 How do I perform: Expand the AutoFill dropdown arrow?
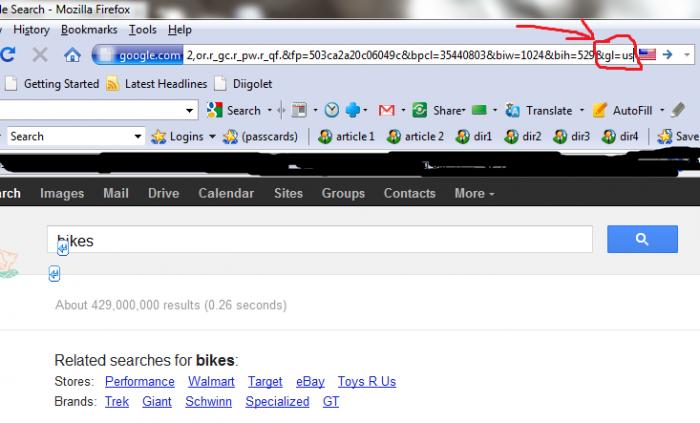[x=662, y=110]
